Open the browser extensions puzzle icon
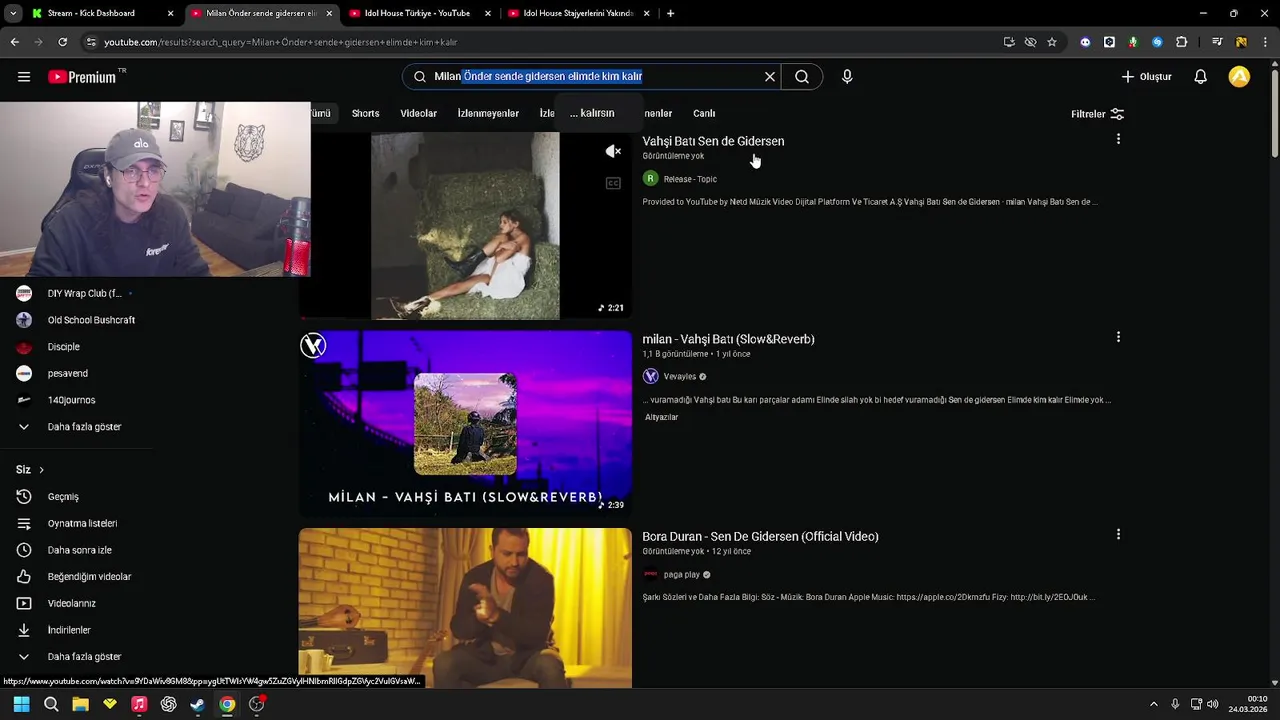Screen dimensions: 1280x720 (x=1182, y=42)
